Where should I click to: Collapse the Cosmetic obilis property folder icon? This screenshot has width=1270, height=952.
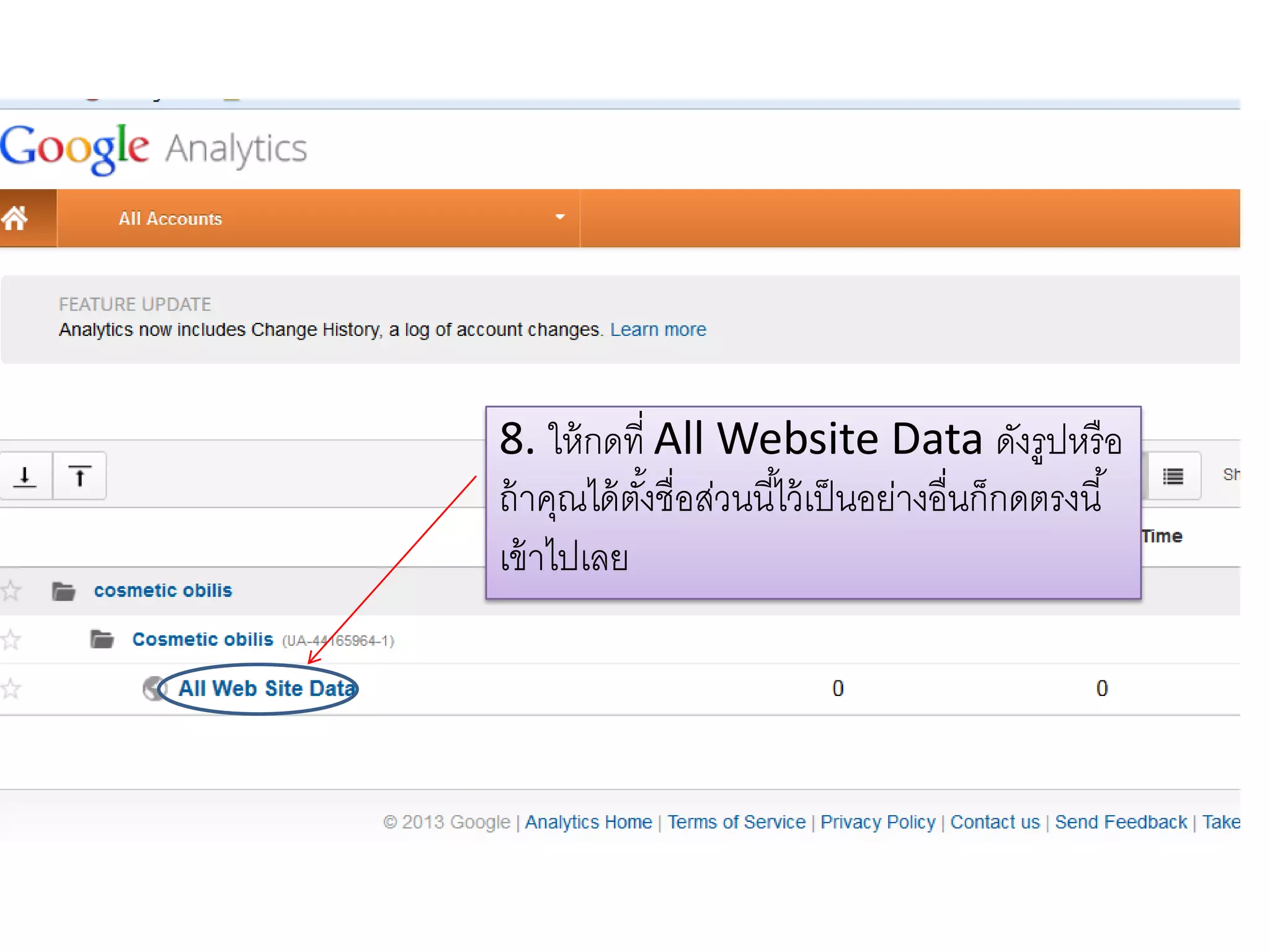pyautogui.click(x=102, y=638)
